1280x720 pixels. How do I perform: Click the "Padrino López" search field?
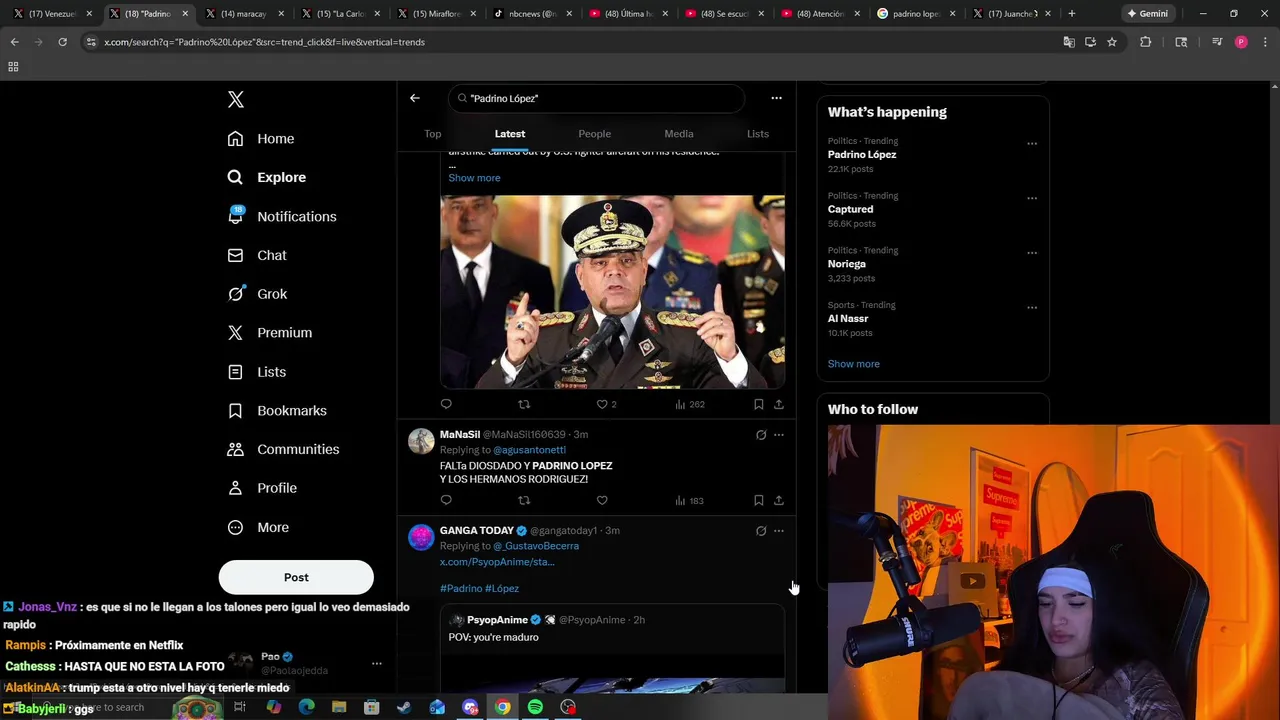(x=597, y=98)
